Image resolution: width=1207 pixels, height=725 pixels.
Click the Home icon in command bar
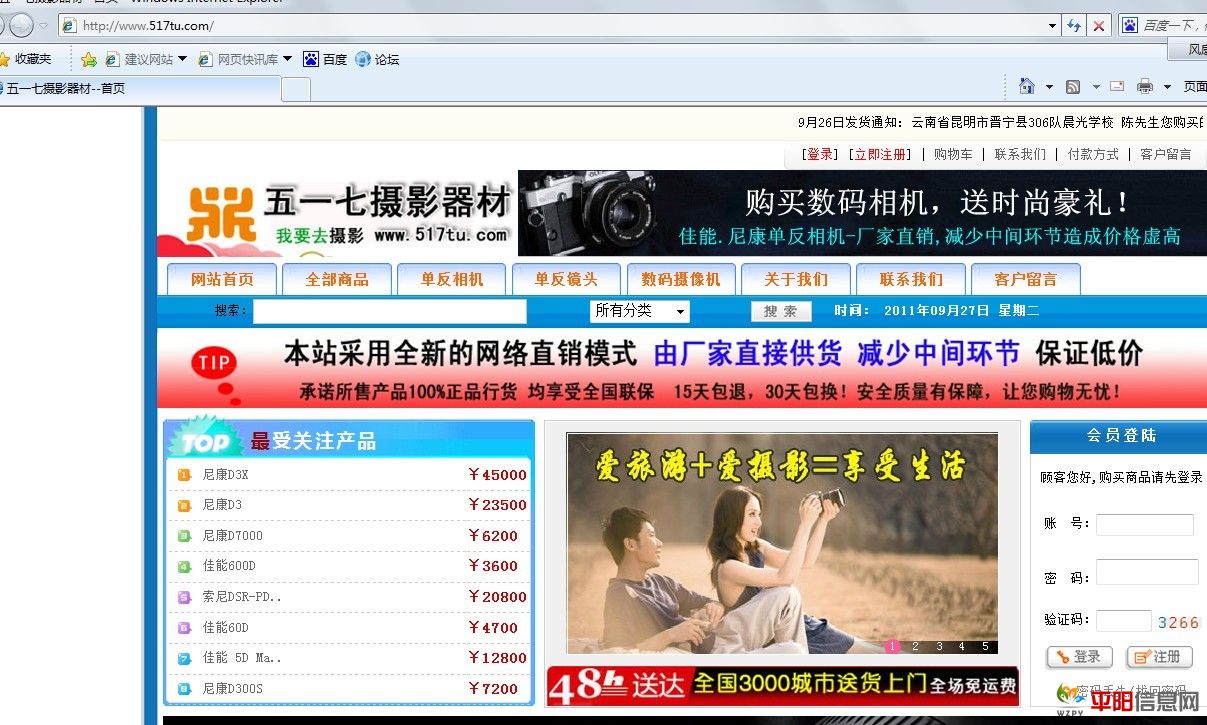click(x=1026, y=87)
